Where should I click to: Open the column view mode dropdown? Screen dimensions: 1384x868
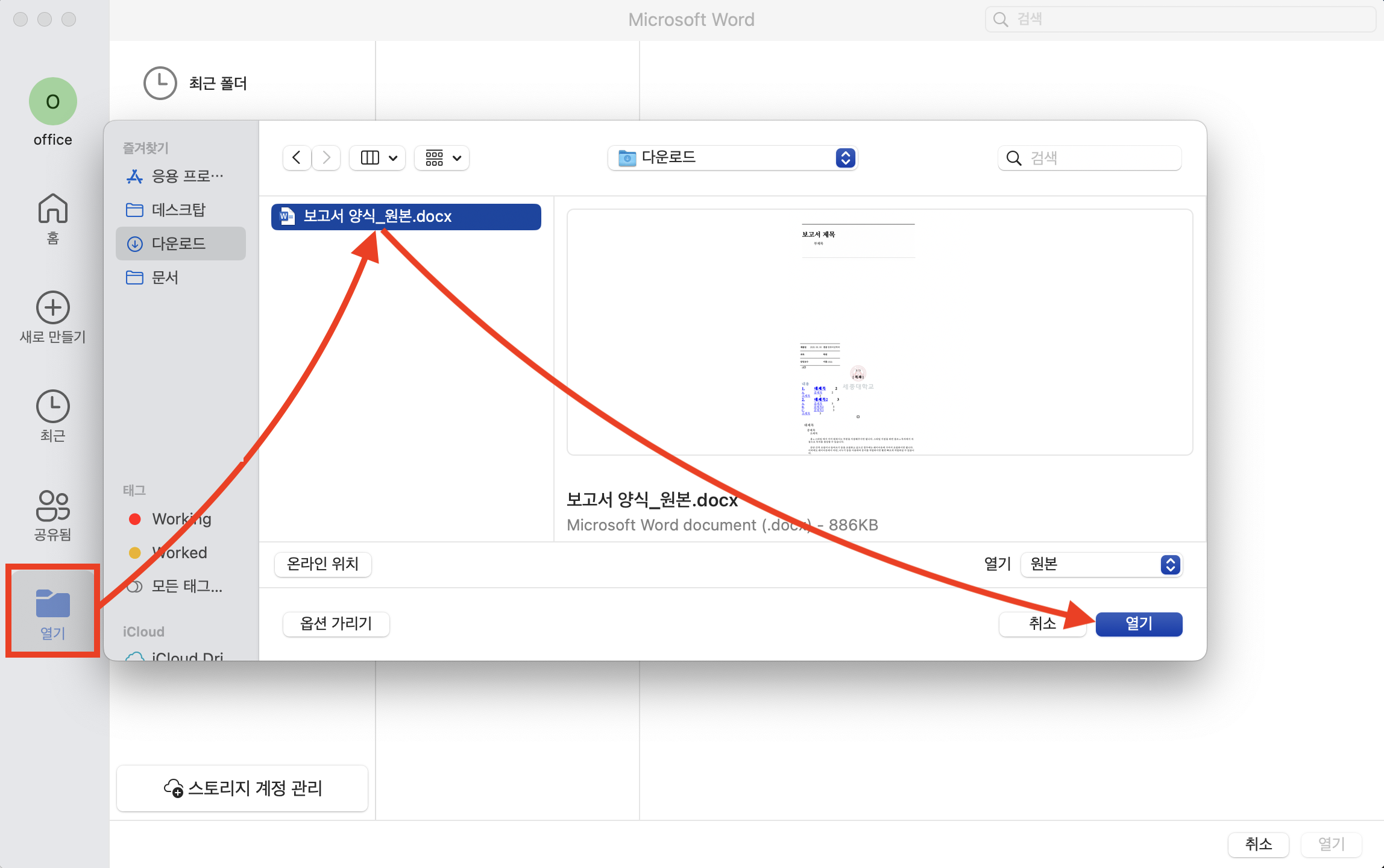(x=378, y=158)
